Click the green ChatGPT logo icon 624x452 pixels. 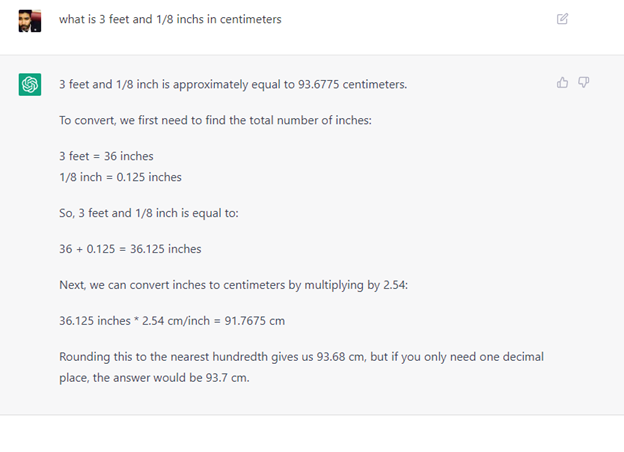tap(30, 85)
